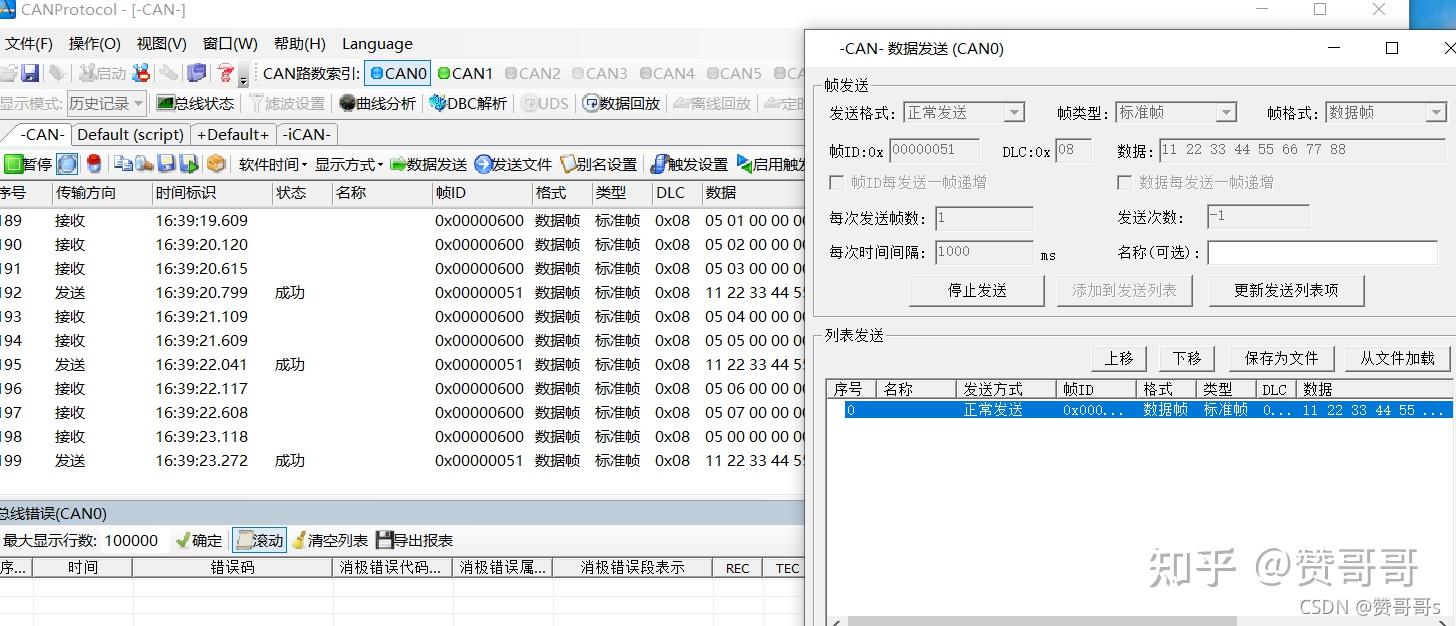Open the DBC解析 parser
The height and width of the screenshot is (626, 1456).
coord(471,102)
